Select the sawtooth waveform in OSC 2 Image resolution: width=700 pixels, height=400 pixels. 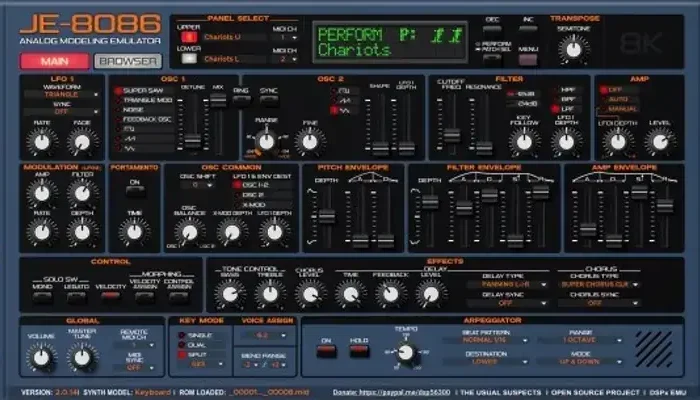point(345,100)
